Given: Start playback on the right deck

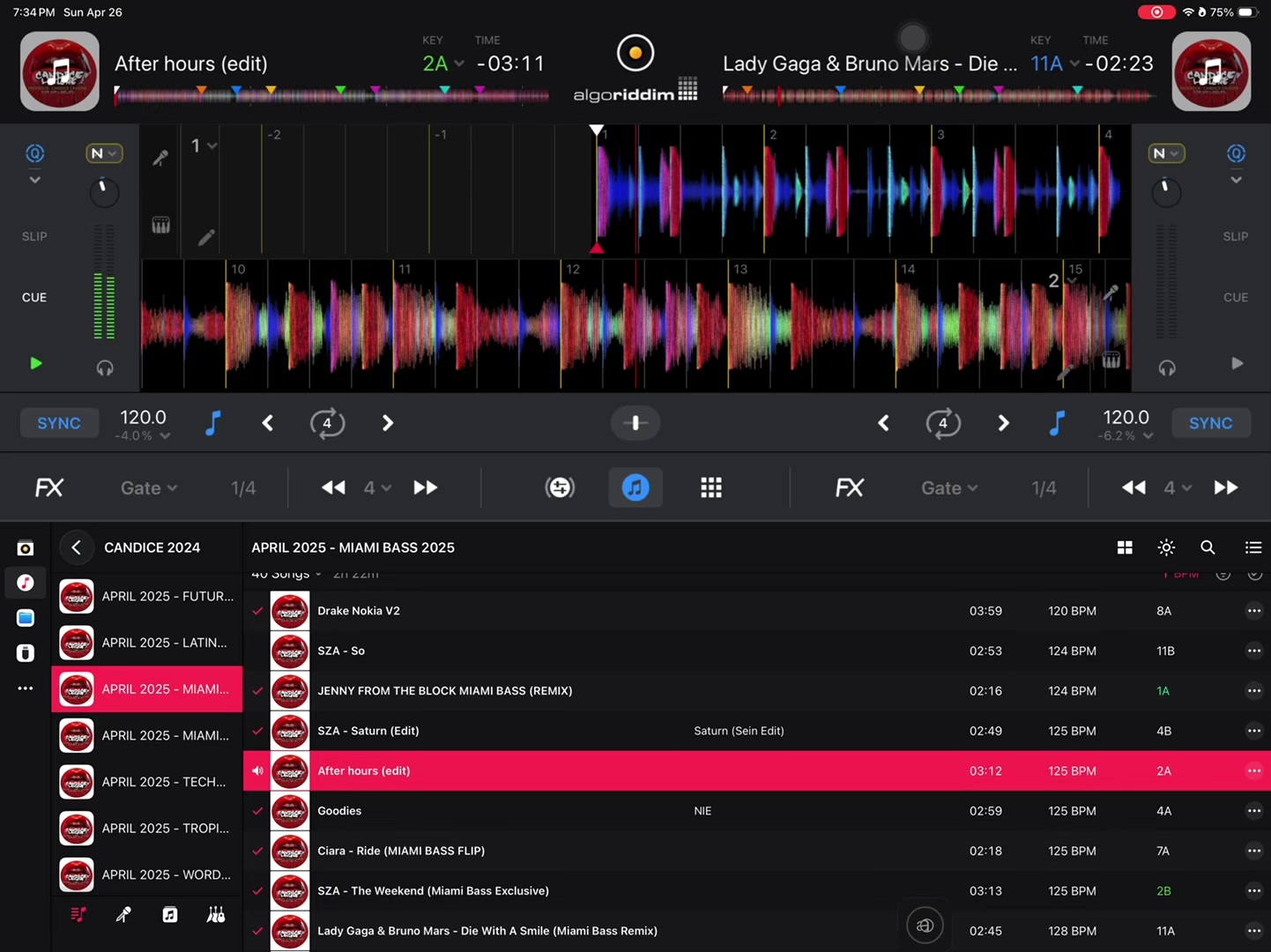Looking at the screenshot, I should click(1237, 363).
